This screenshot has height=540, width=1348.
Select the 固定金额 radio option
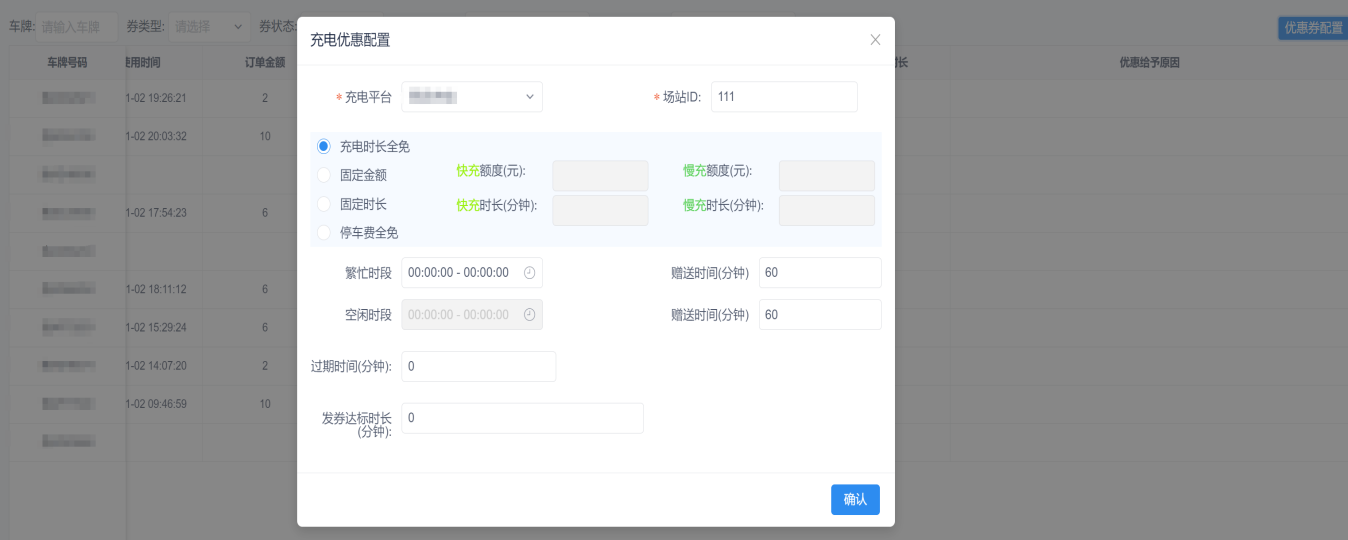pos(324,175)
